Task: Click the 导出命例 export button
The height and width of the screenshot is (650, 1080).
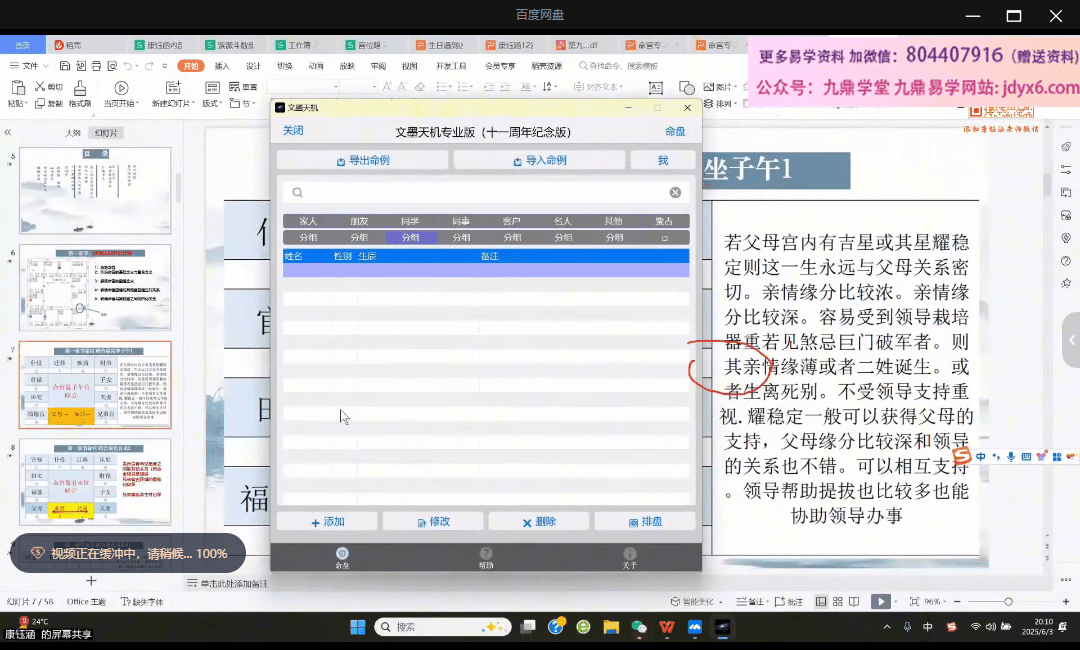Action: 363,160
